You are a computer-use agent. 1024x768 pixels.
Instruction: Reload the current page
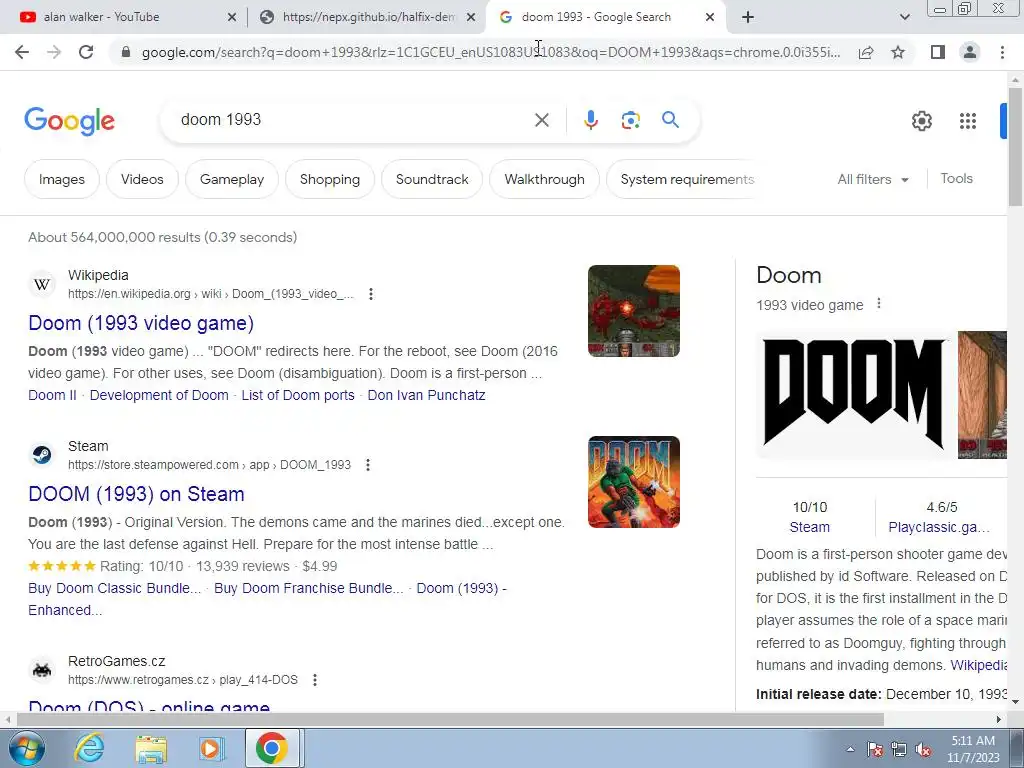tap(86, 52)
